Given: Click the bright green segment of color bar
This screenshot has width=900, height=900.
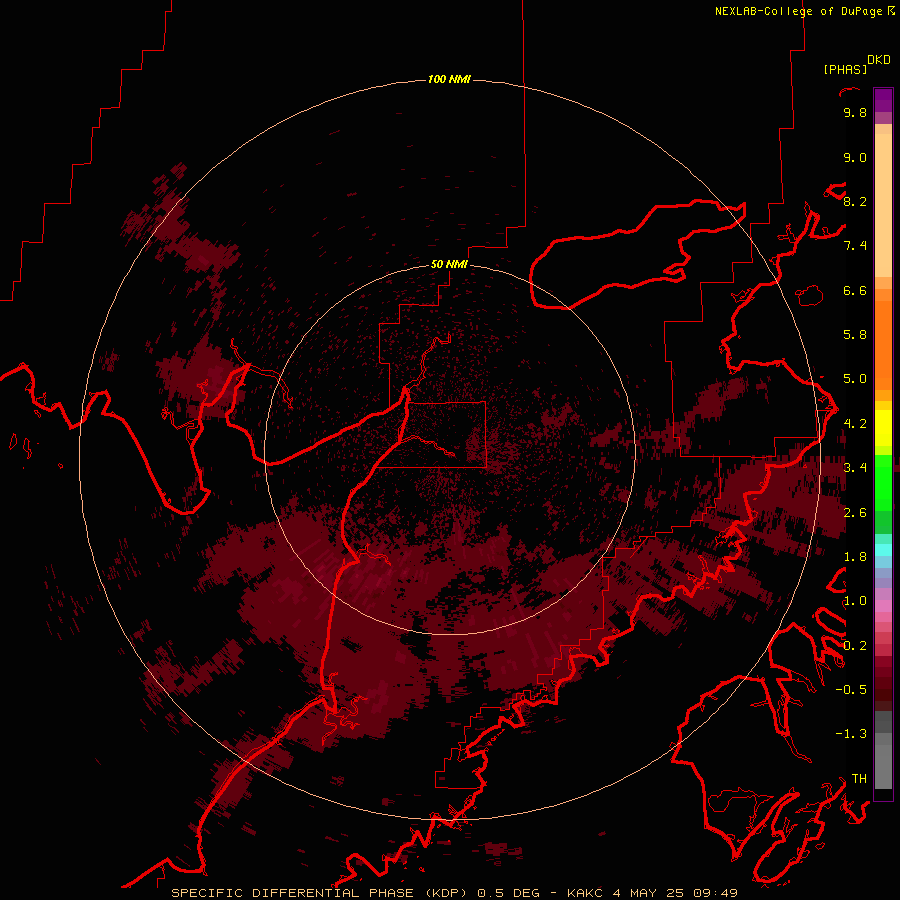Looking at the screenshot, I should pyautogui.click(x=883, y=483).
